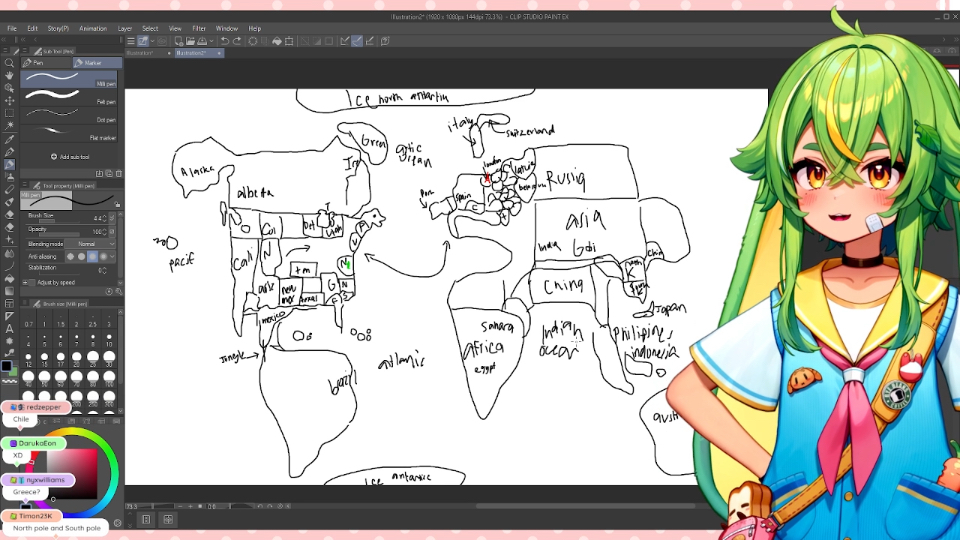The width and height of the screenshot is (960, 540).
Task: Expand the anti-aliasing options arrow
Action: (x=112, y=257)
